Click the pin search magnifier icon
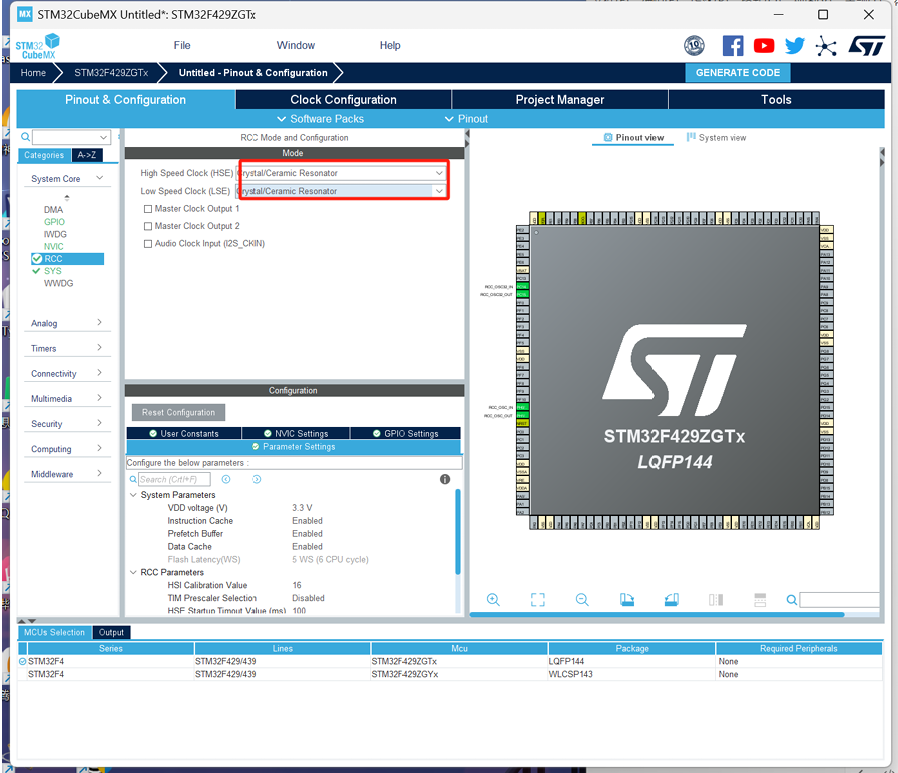898x773 pixels. point(791,600)
